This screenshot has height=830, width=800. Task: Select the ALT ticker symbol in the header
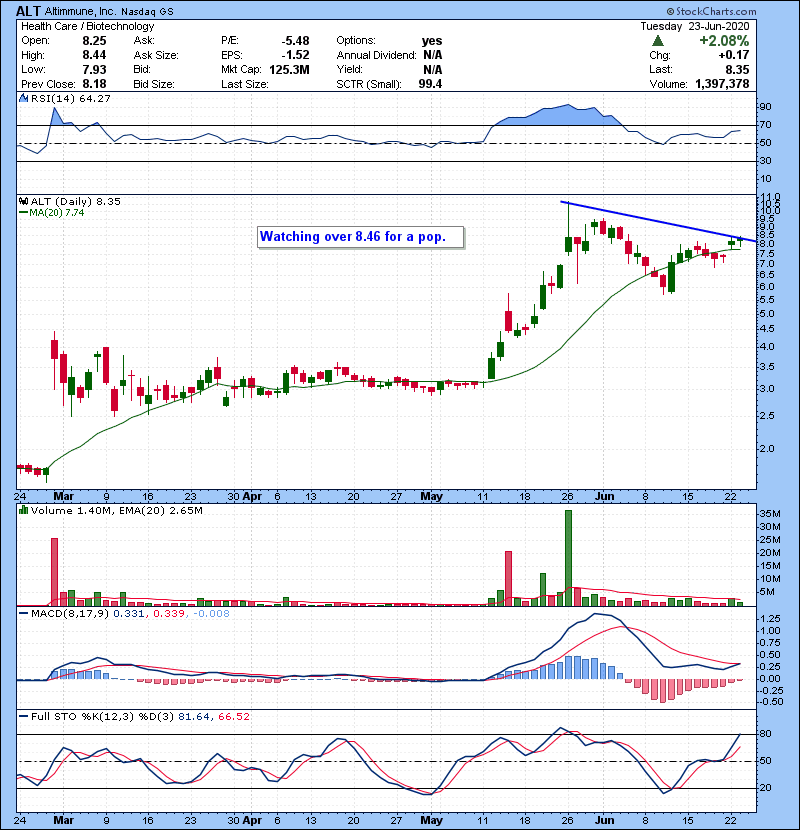pyautogui.click(x=28, y=11)
